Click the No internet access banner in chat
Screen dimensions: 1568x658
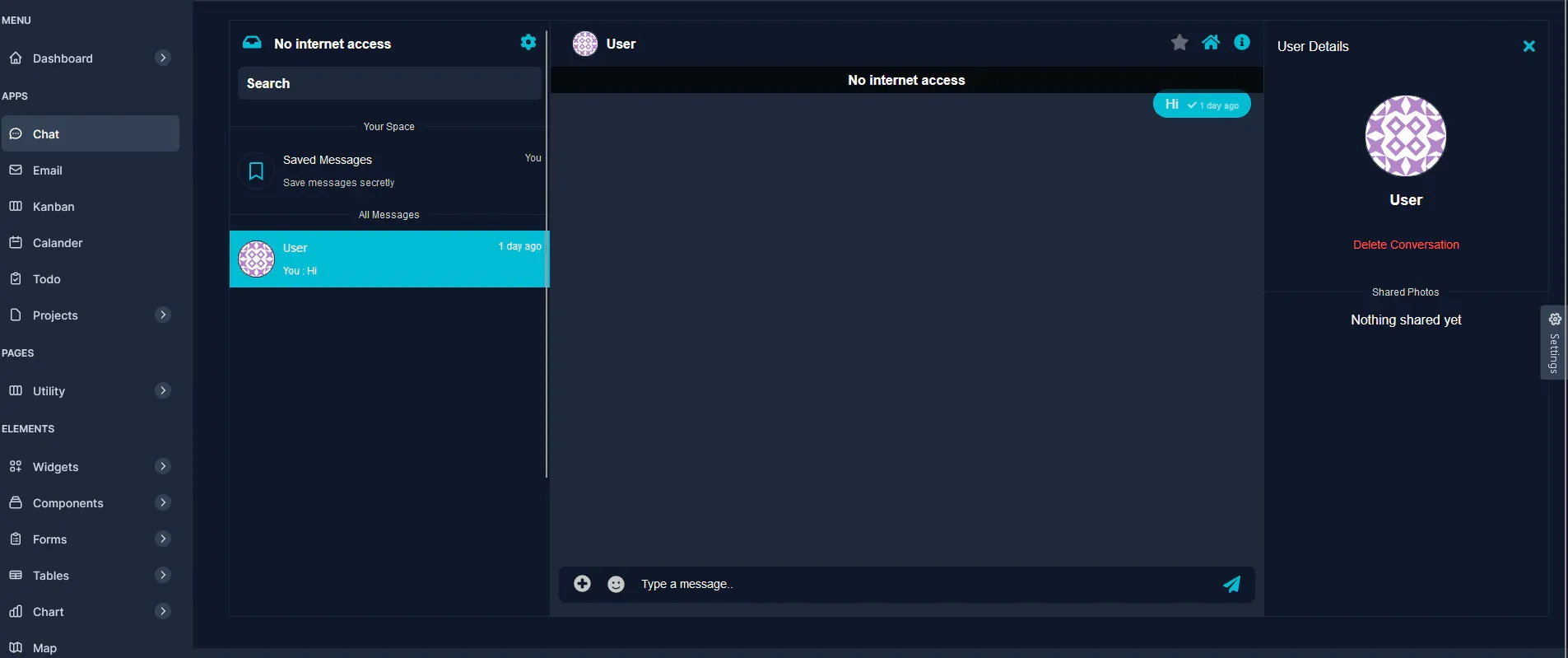tap(906, 80)
